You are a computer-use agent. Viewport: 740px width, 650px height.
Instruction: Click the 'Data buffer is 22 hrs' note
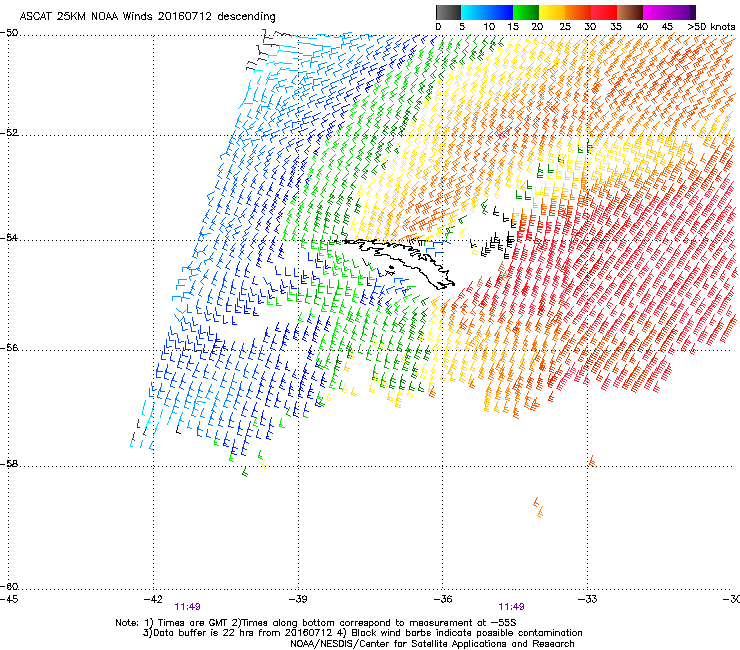point(362,633)
